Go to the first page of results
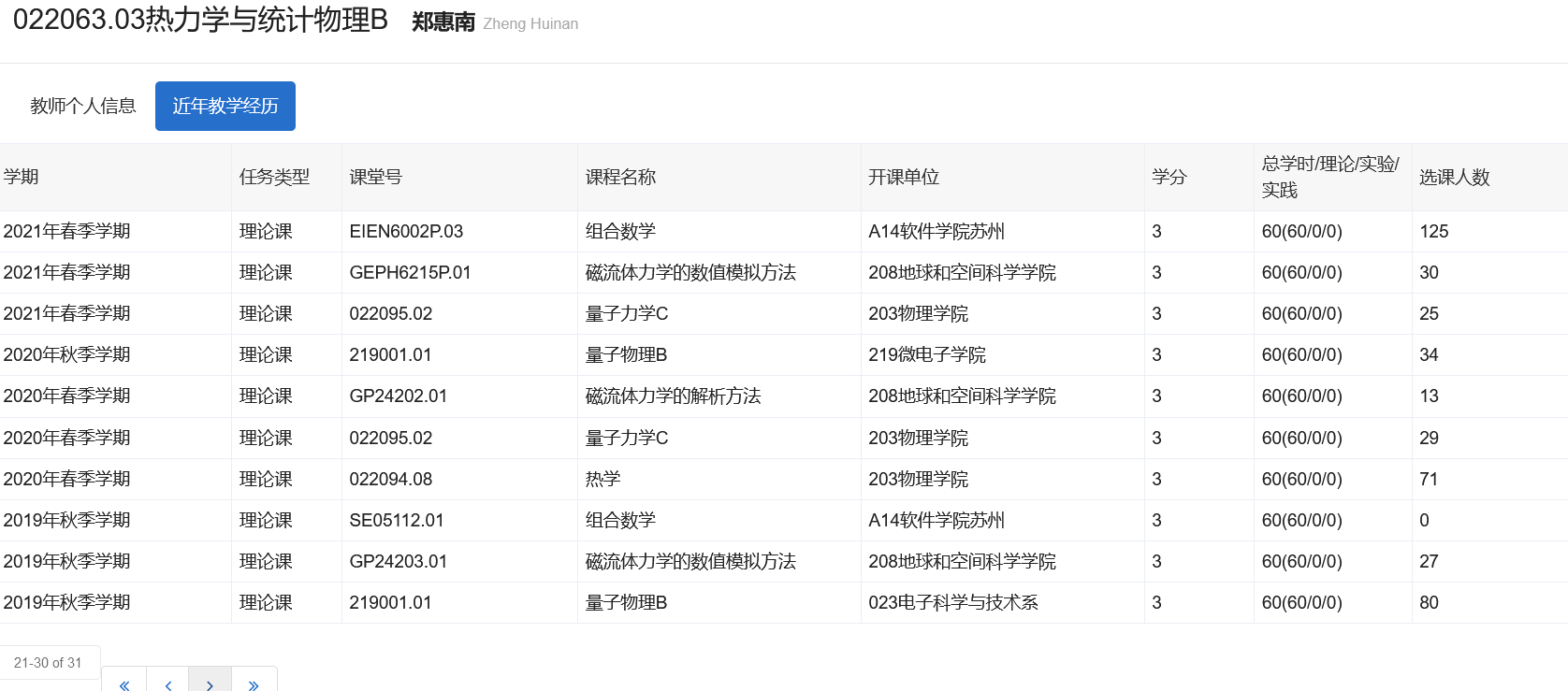This screenshot has width=1568, height=691. coord(123,682)
